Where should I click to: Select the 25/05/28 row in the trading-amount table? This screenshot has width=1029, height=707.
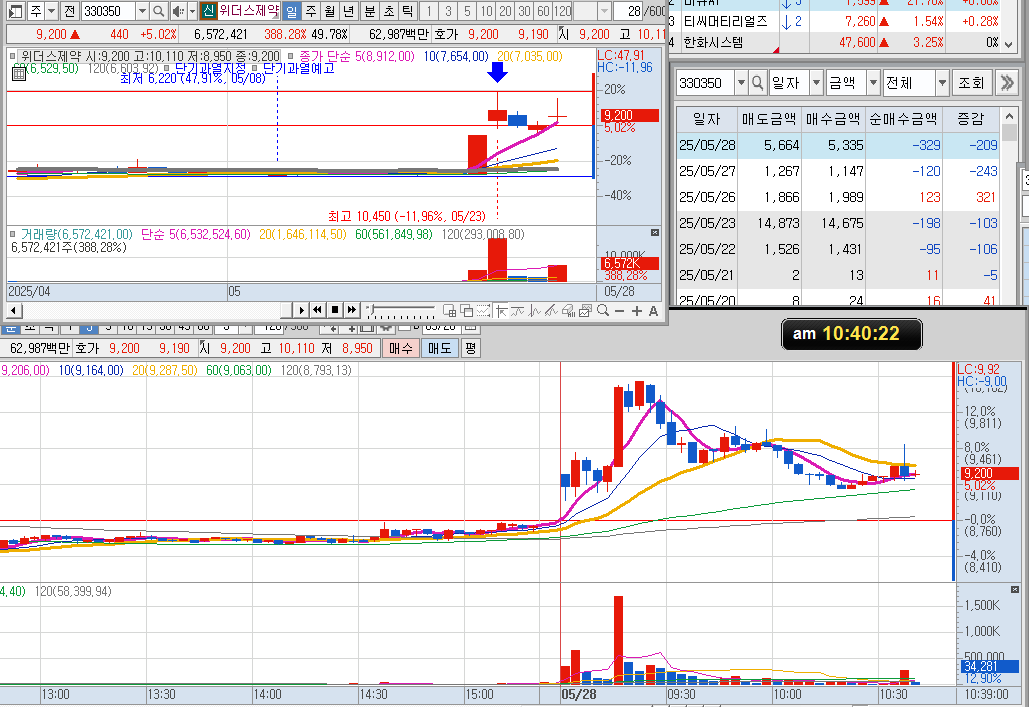[x=838, y=145]
